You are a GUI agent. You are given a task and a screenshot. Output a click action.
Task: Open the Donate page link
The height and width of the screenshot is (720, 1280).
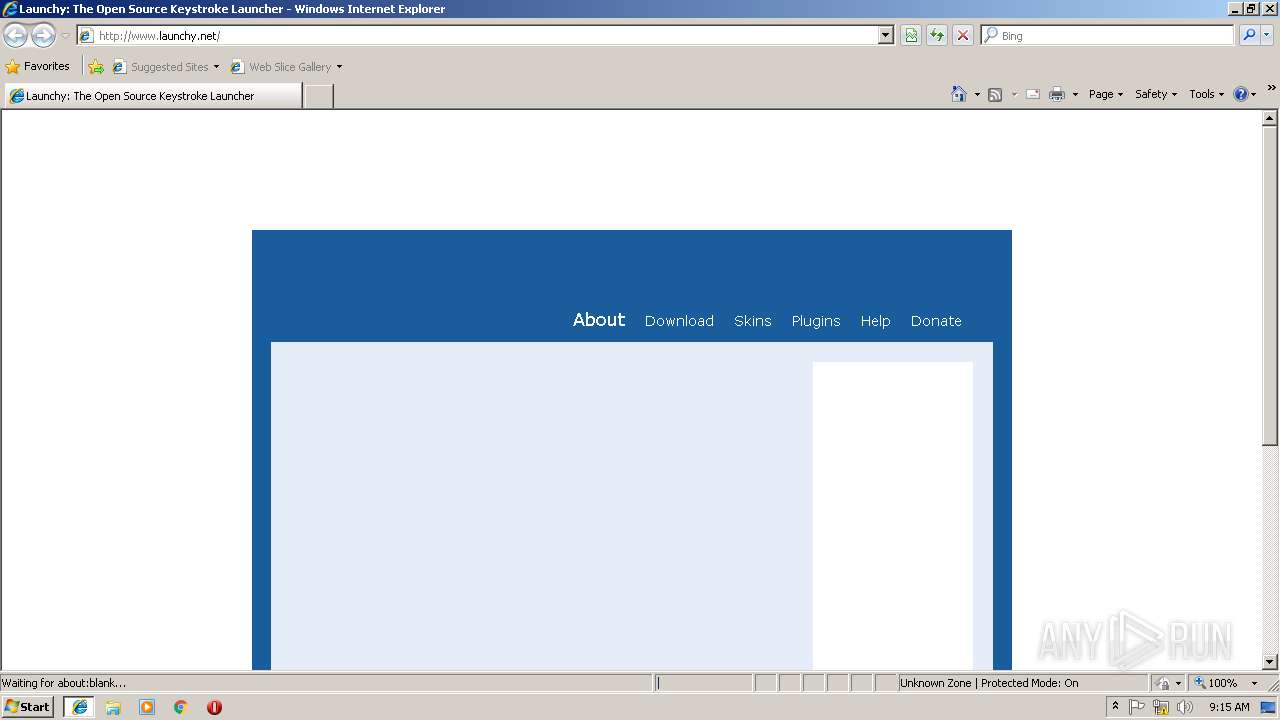tap(936, 321)
